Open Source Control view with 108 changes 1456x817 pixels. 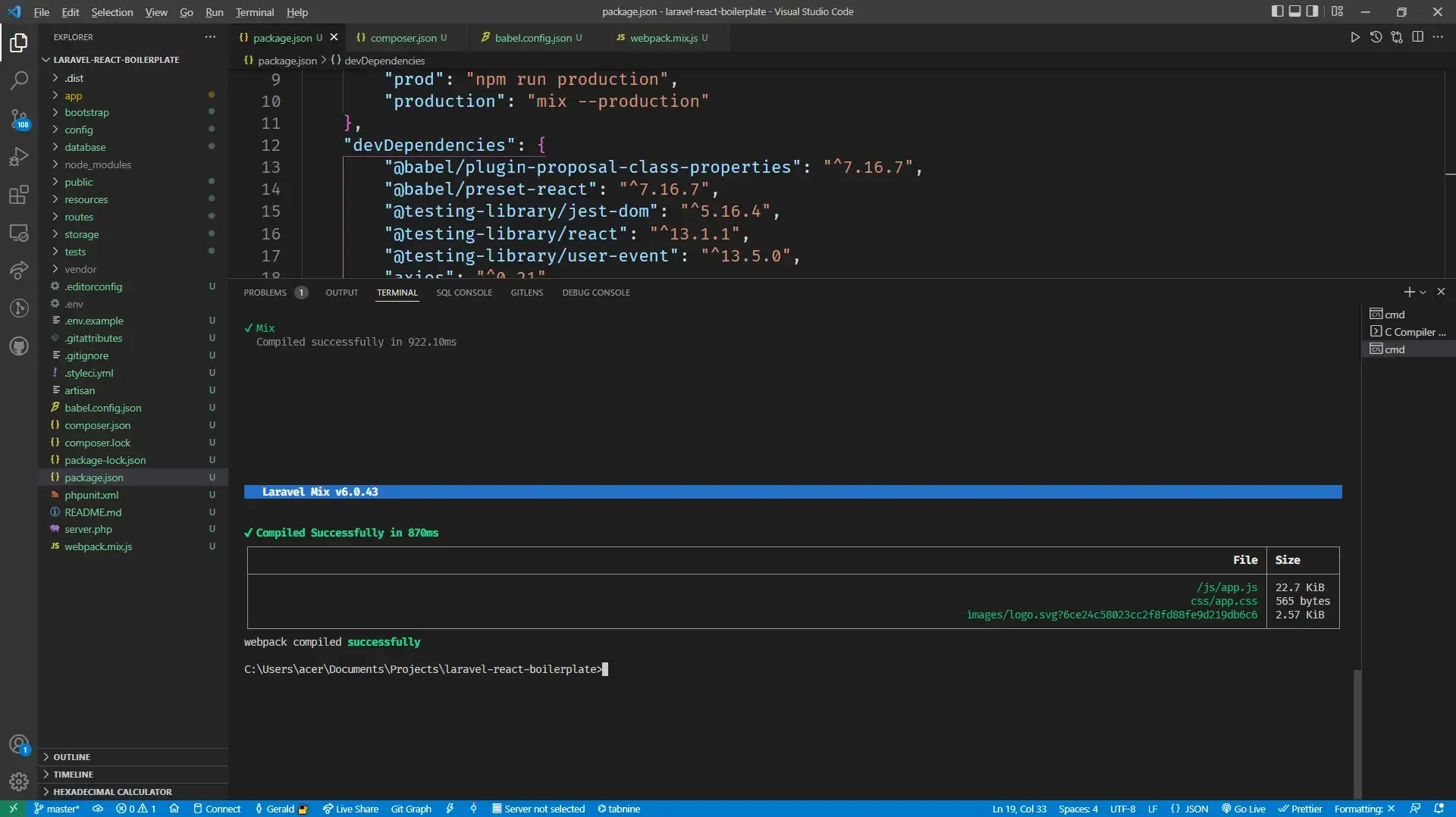coord(19,119)
